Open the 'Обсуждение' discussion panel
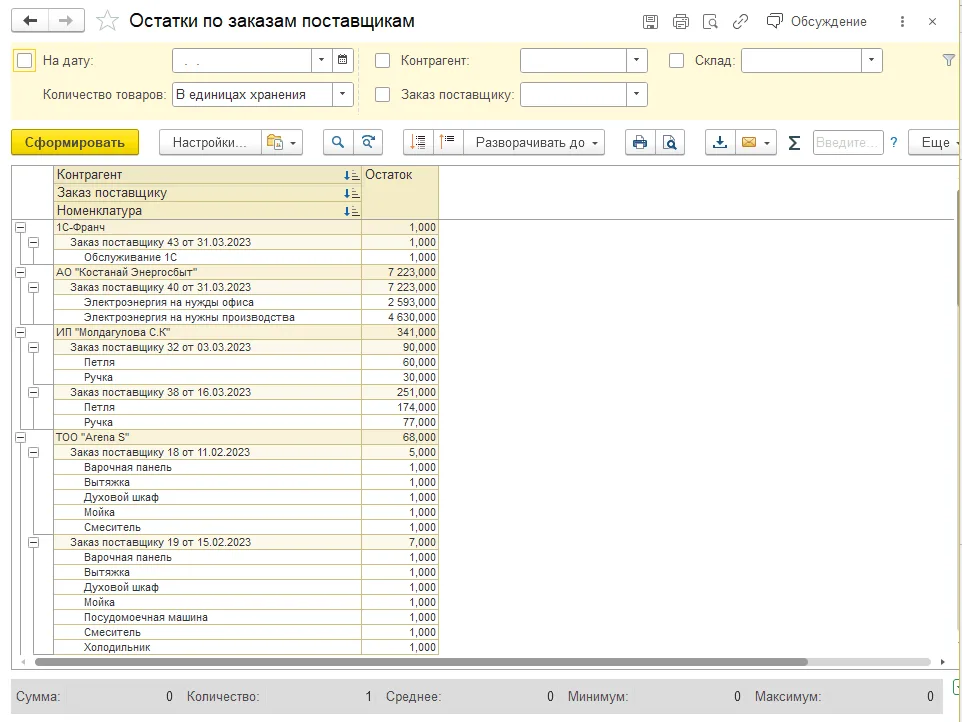This screenshot has height=722, width=962. [817, 21]
